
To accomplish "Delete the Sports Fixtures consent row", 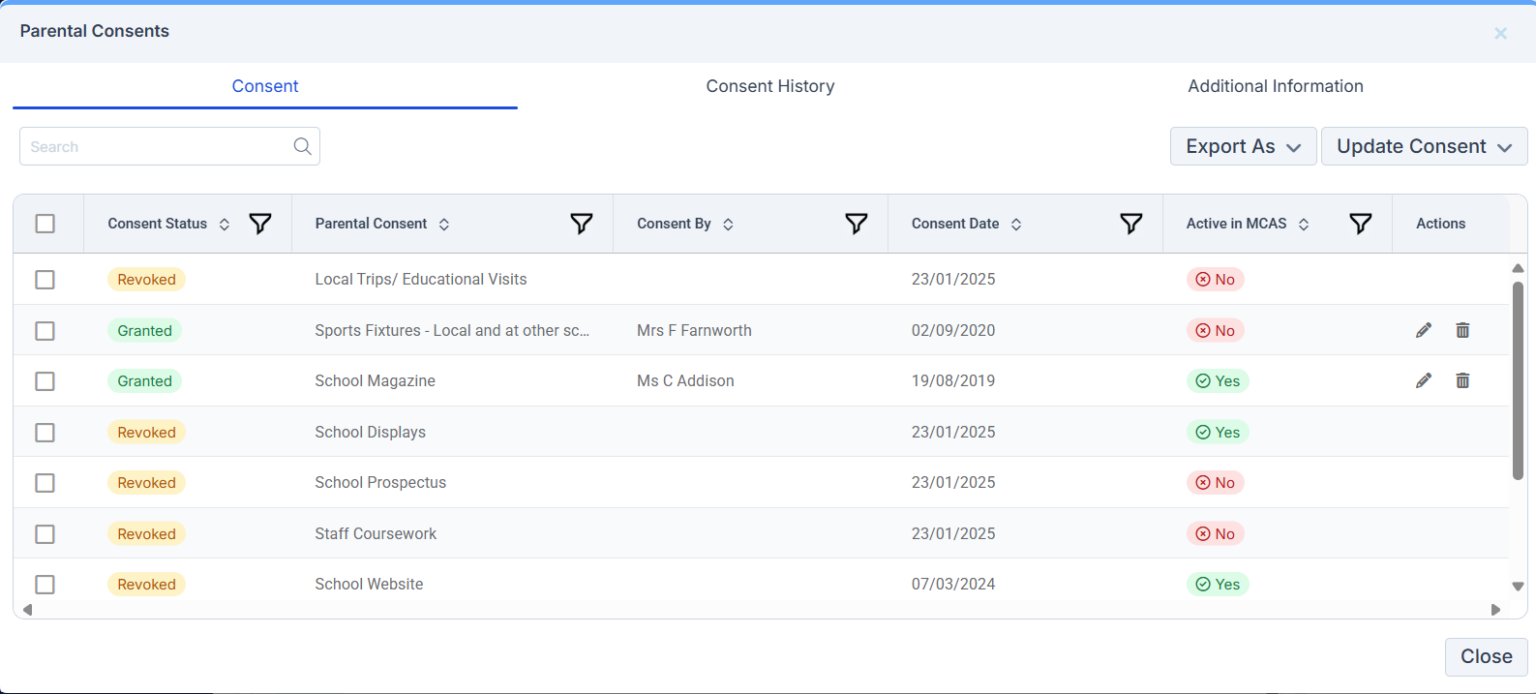I will (x=1463, y=330).
